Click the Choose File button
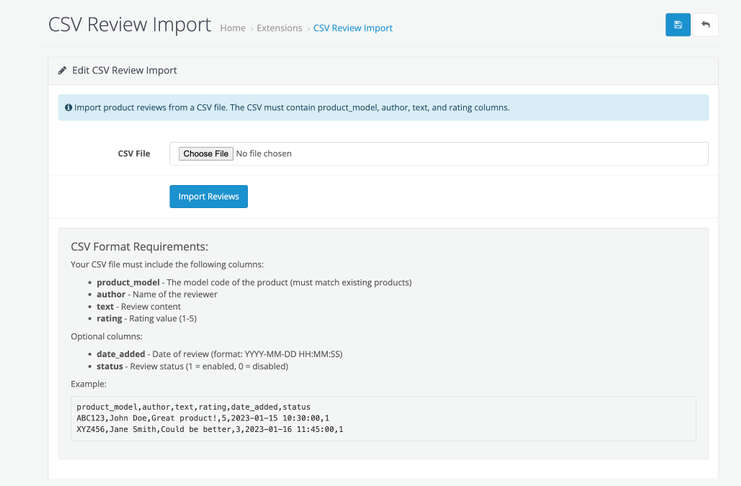Screen dimensions: 741x486 coord(206,154)
